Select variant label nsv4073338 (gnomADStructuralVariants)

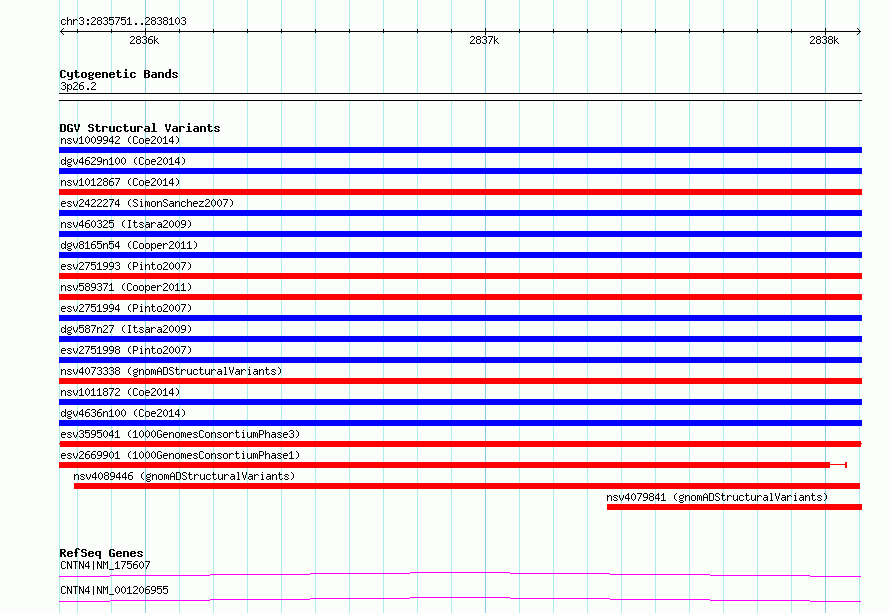pyautogui.click(x=171, y=371)
